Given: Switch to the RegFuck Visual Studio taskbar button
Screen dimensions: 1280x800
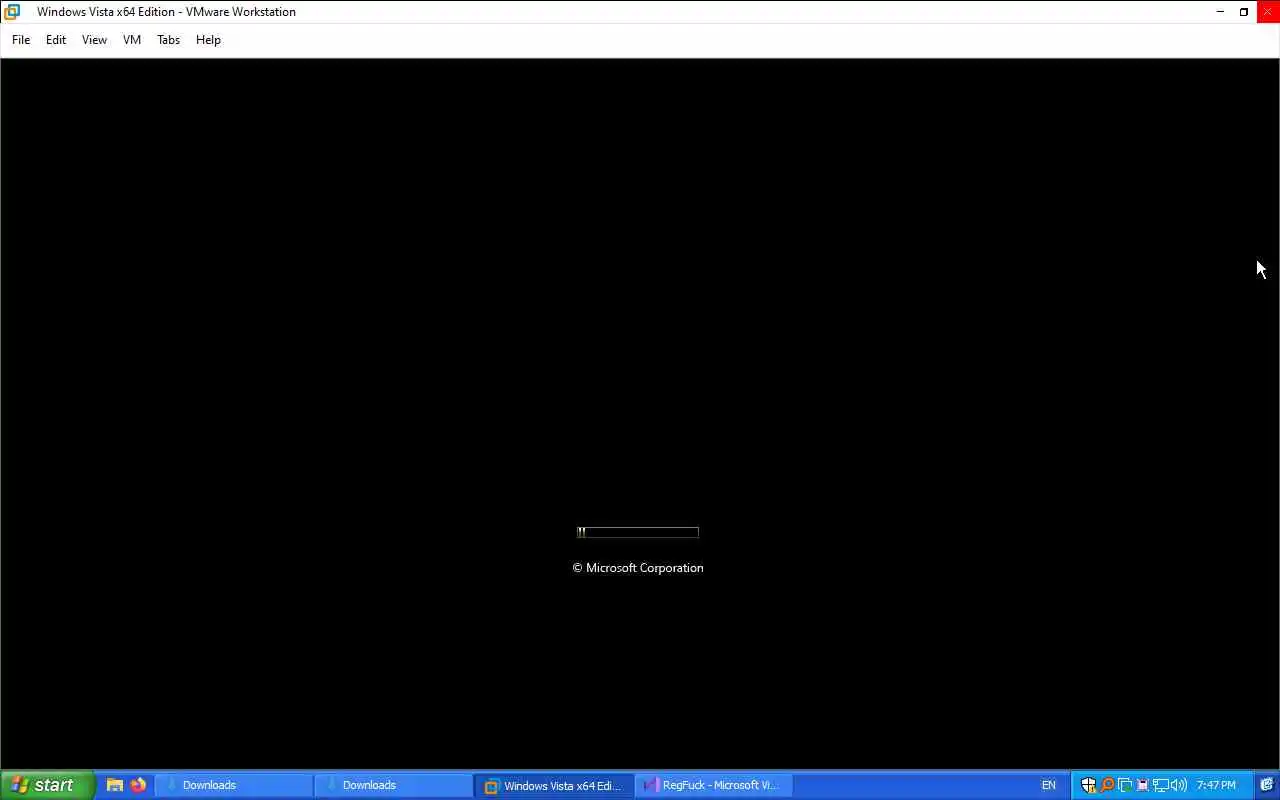Looking at the screenshot, I should click(x=714, y=786).
